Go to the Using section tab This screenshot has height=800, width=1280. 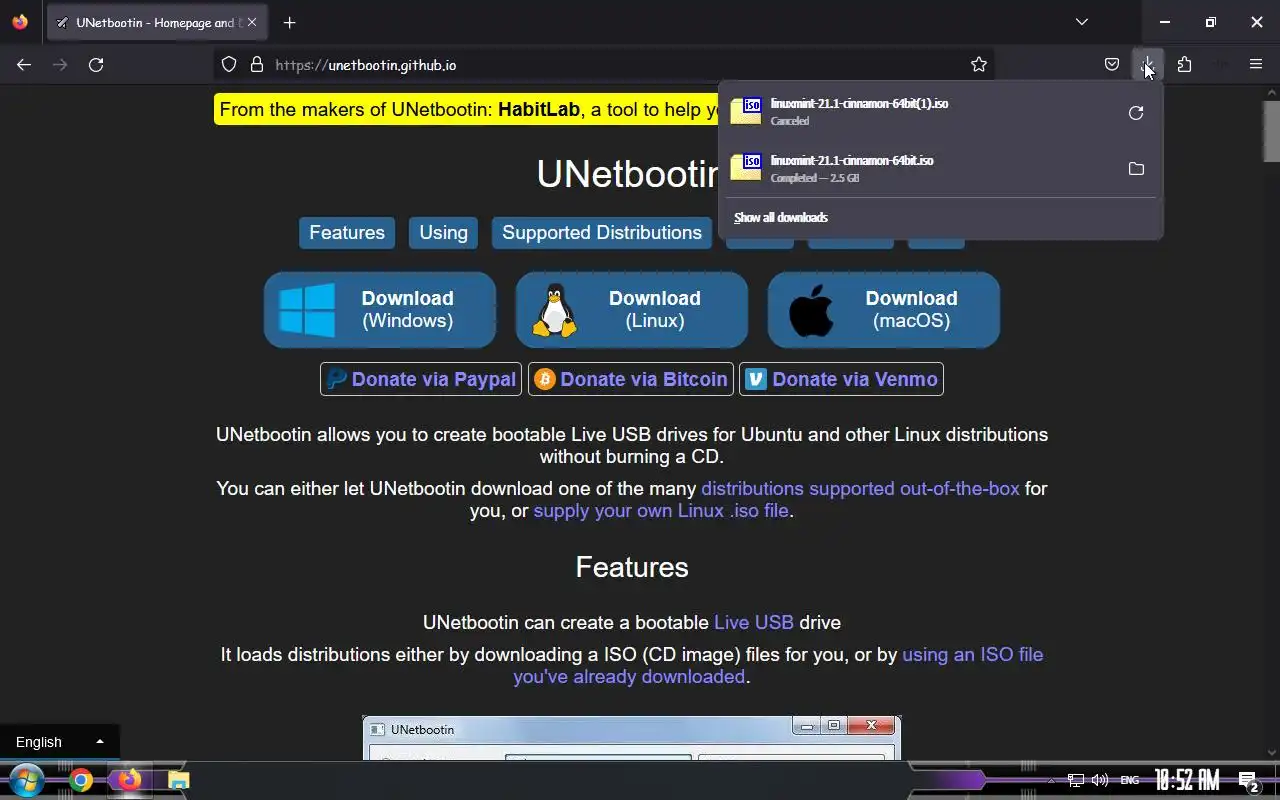[444, 232]
